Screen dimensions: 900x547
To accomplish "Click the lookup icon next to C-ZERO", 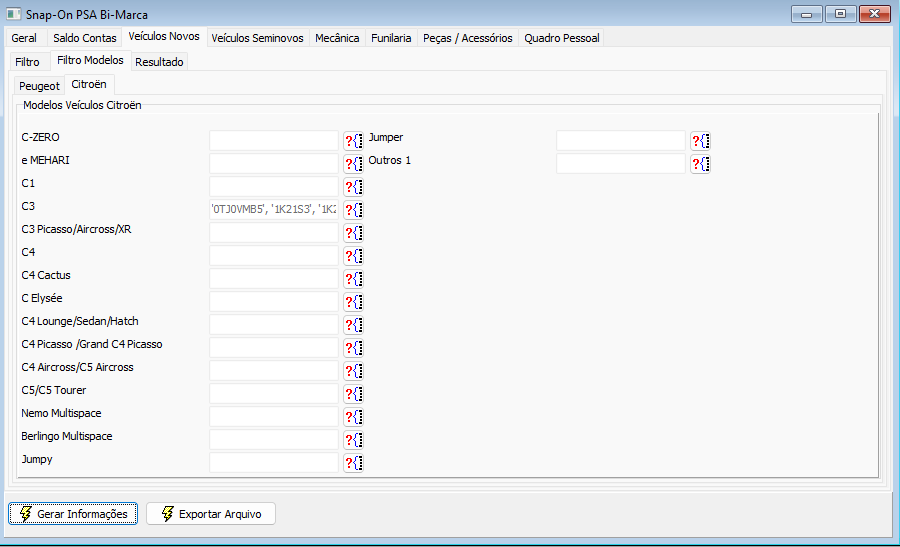I will click(x=354, y=141).
